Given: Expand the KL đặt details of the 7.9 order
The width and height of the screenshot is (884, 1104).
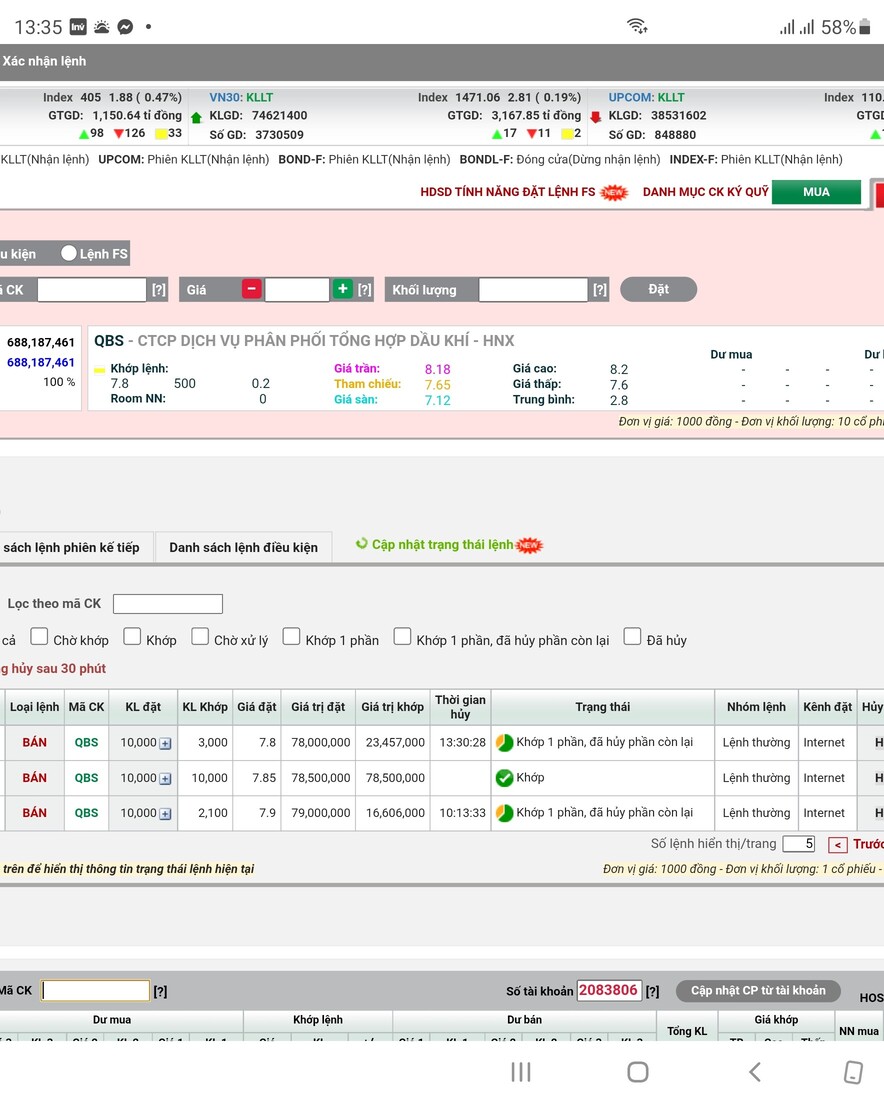Looking at the screenshot, I should click(x=165, y=813).
